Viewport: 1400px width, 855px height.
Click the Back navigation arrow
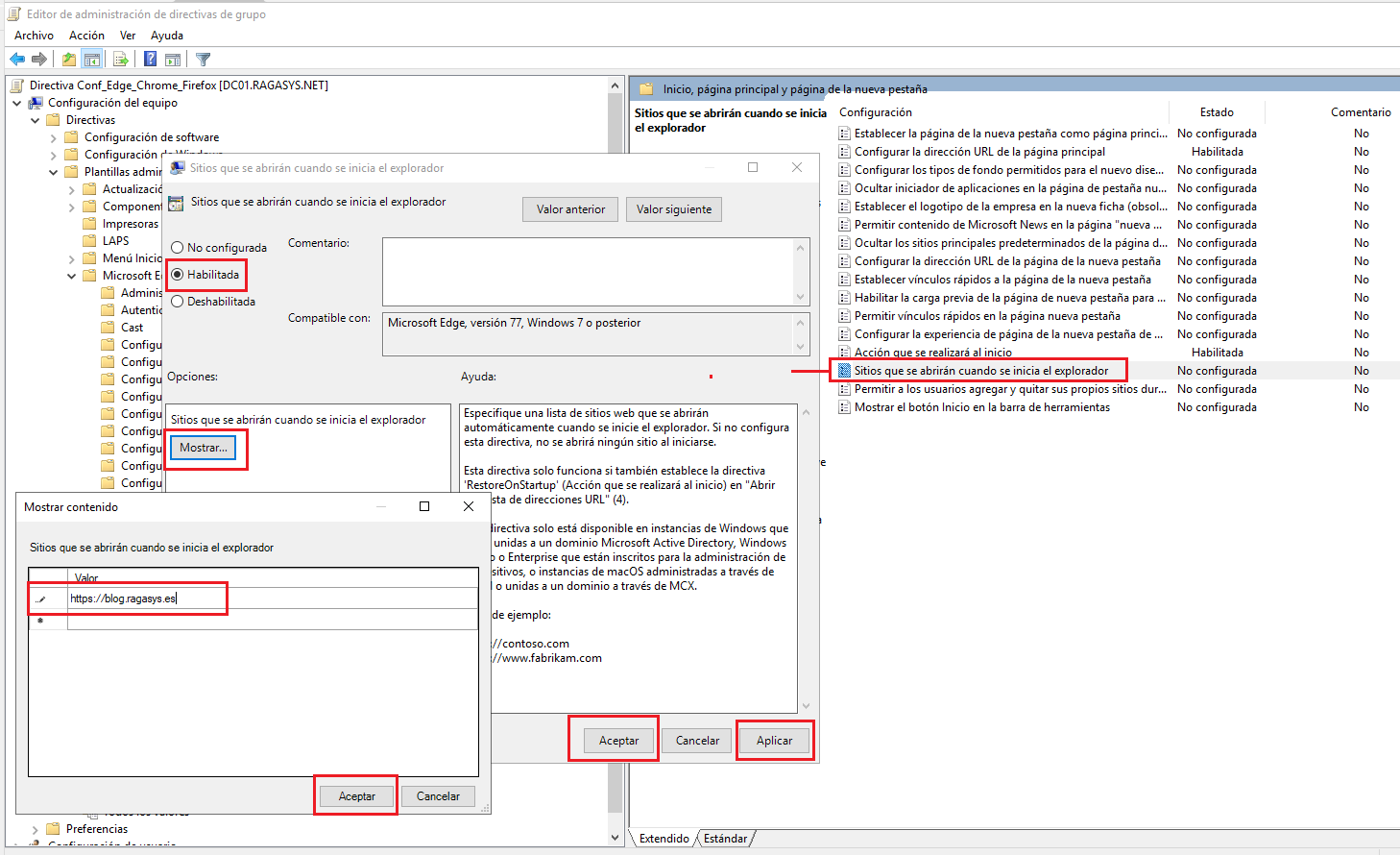click(17, 58)
